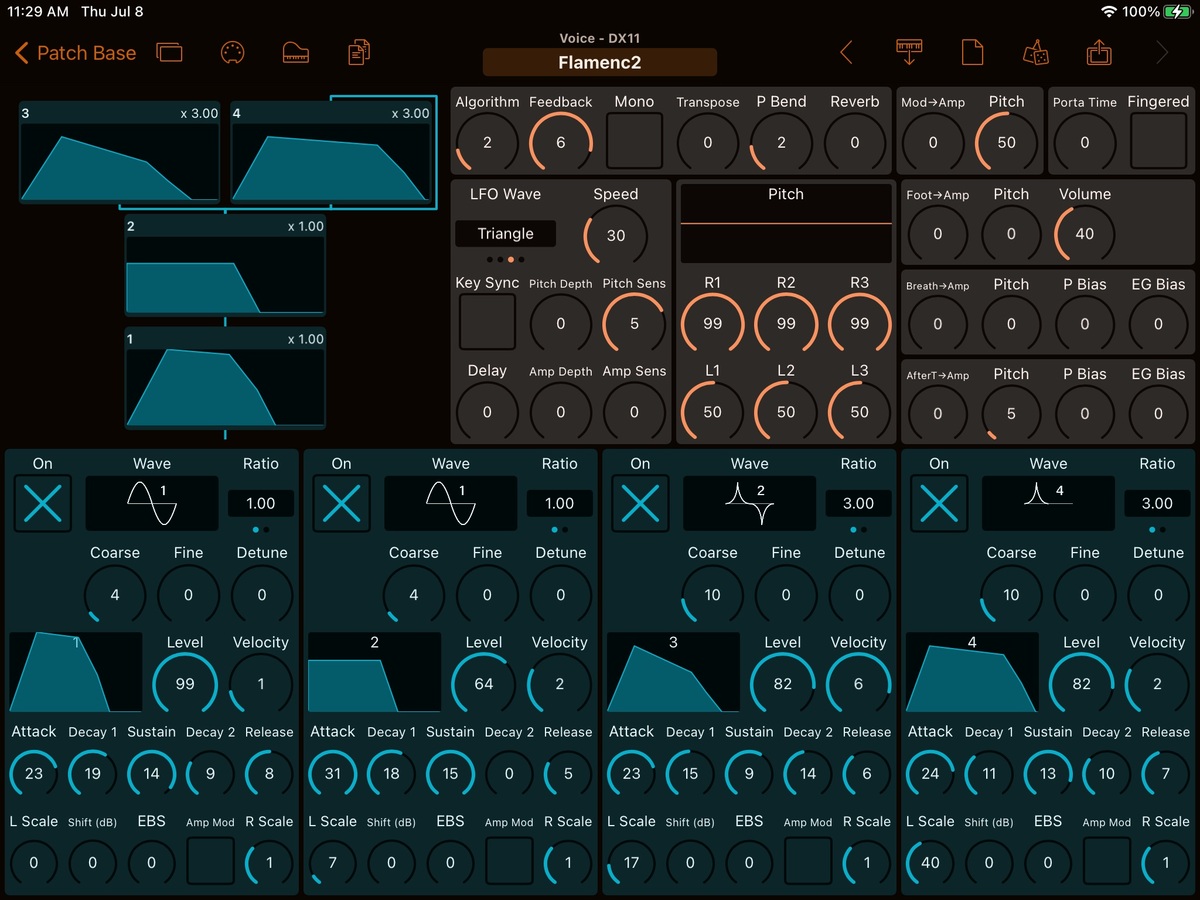Tap the Porta Time knob

(1085, 142)
